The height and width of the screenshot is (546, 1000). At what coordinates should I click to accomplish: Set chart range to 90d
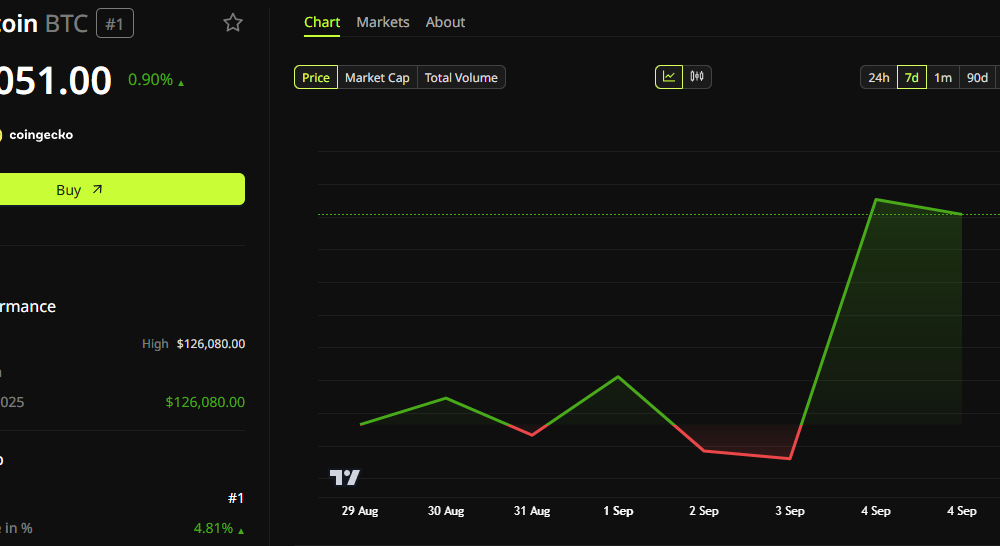pyautogui.click(x=977, y=77)
